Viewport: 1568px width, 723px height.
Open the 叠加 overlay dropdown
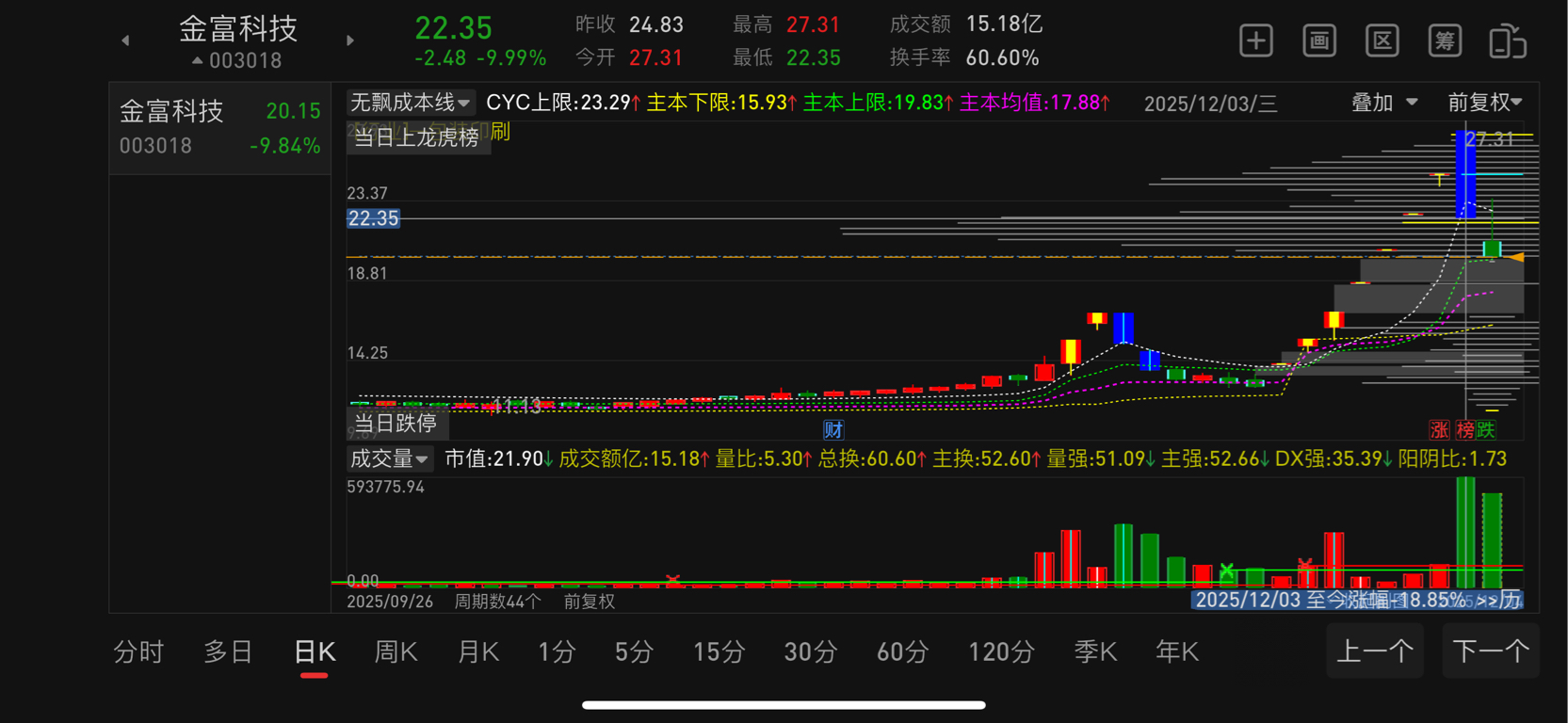pyautogui.click(x=1384, y=103)
